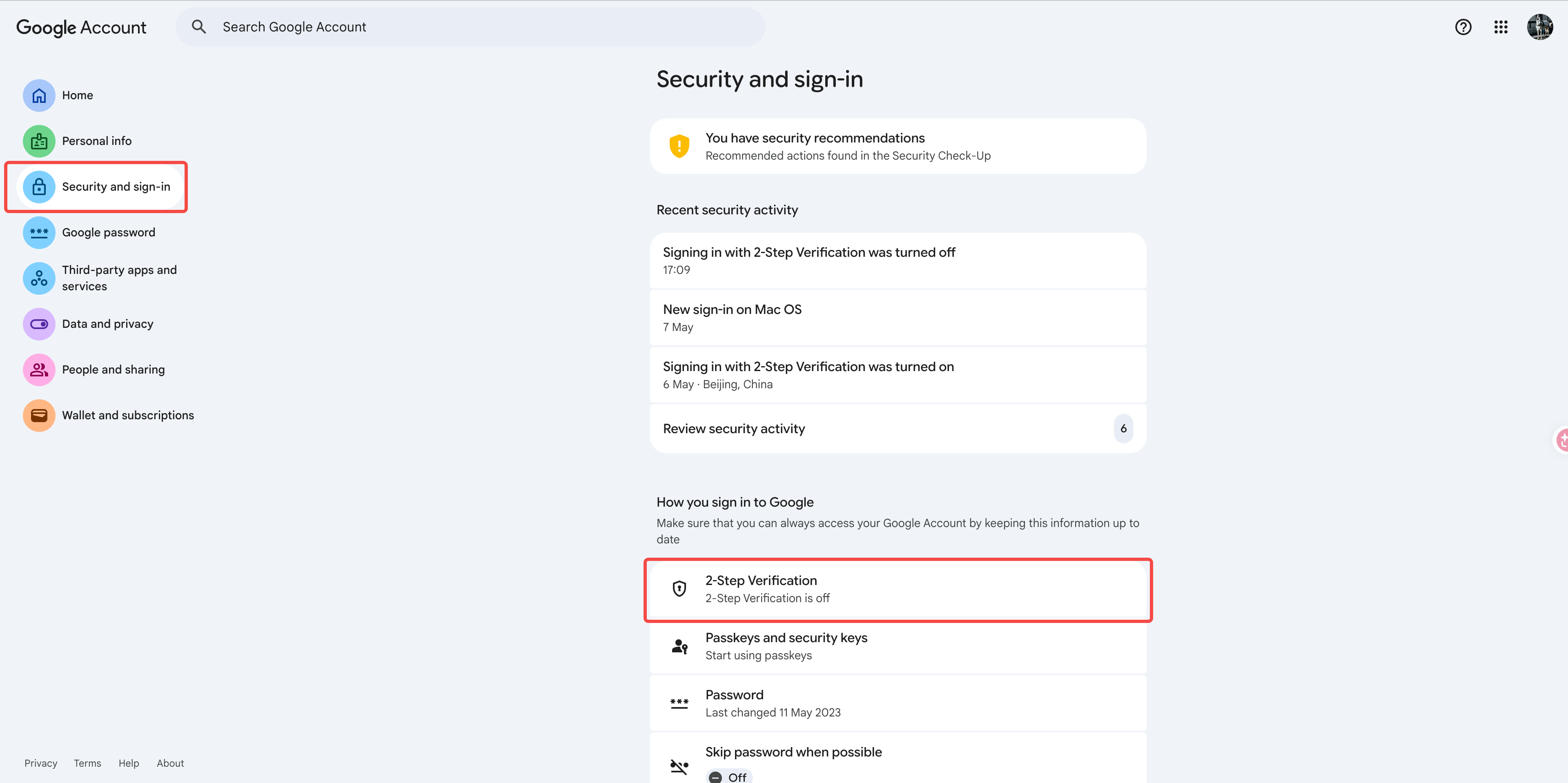Click the Third-party apps and services icon
This screenshot has height=783, width=1568.
coord(39,278)
